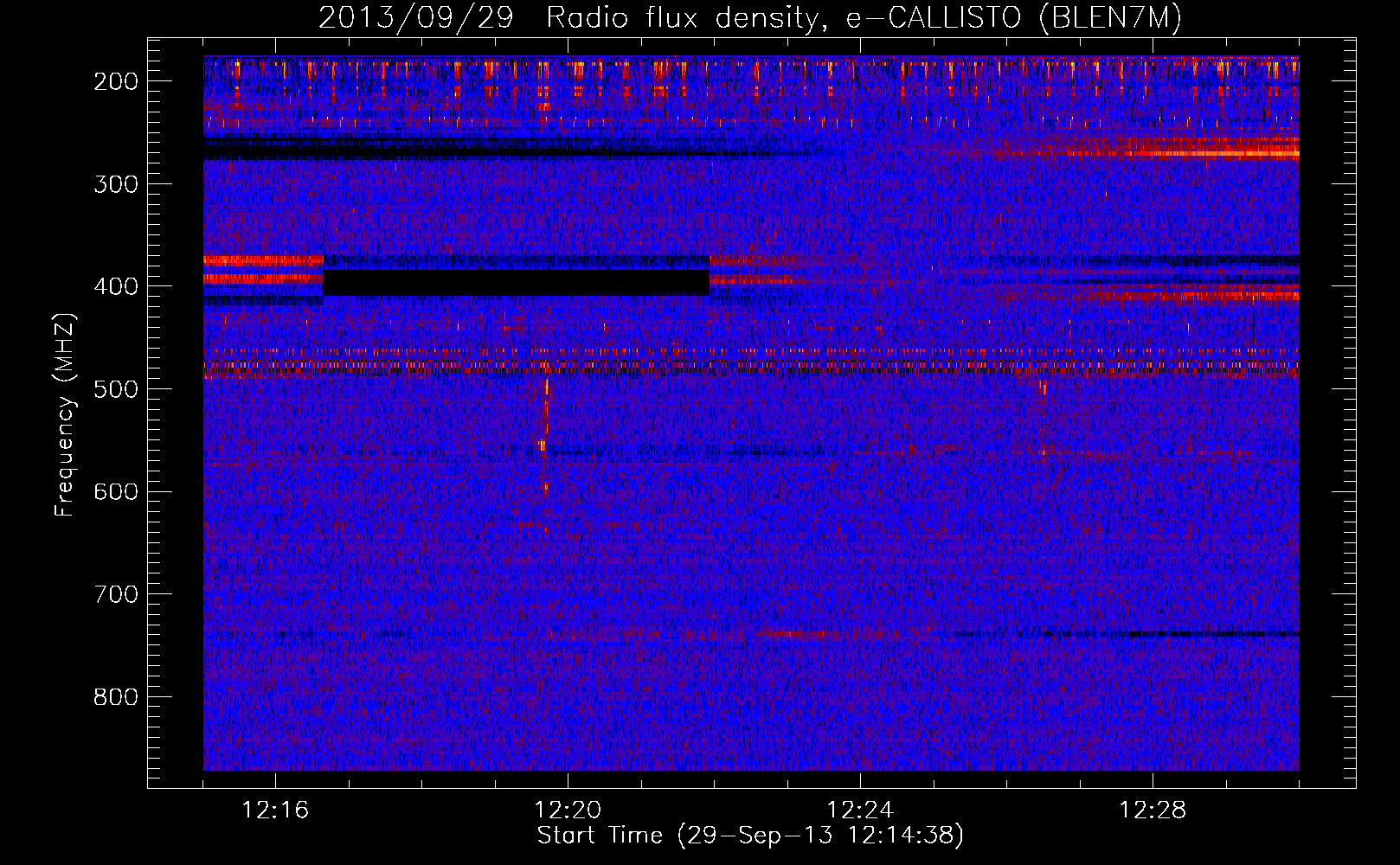Screen dimensions: 1400x865
Task: Click the 200 frequency tick label
Action: tap(115, 81)
